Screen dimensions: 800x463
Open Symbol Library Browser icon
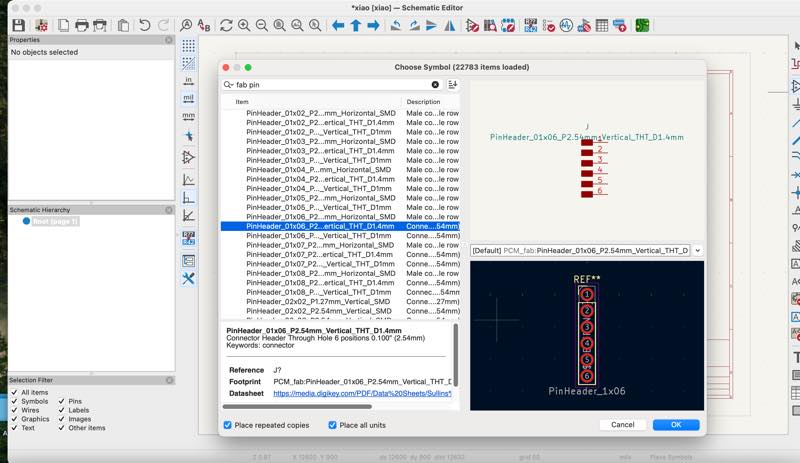(x=490, y=25)
